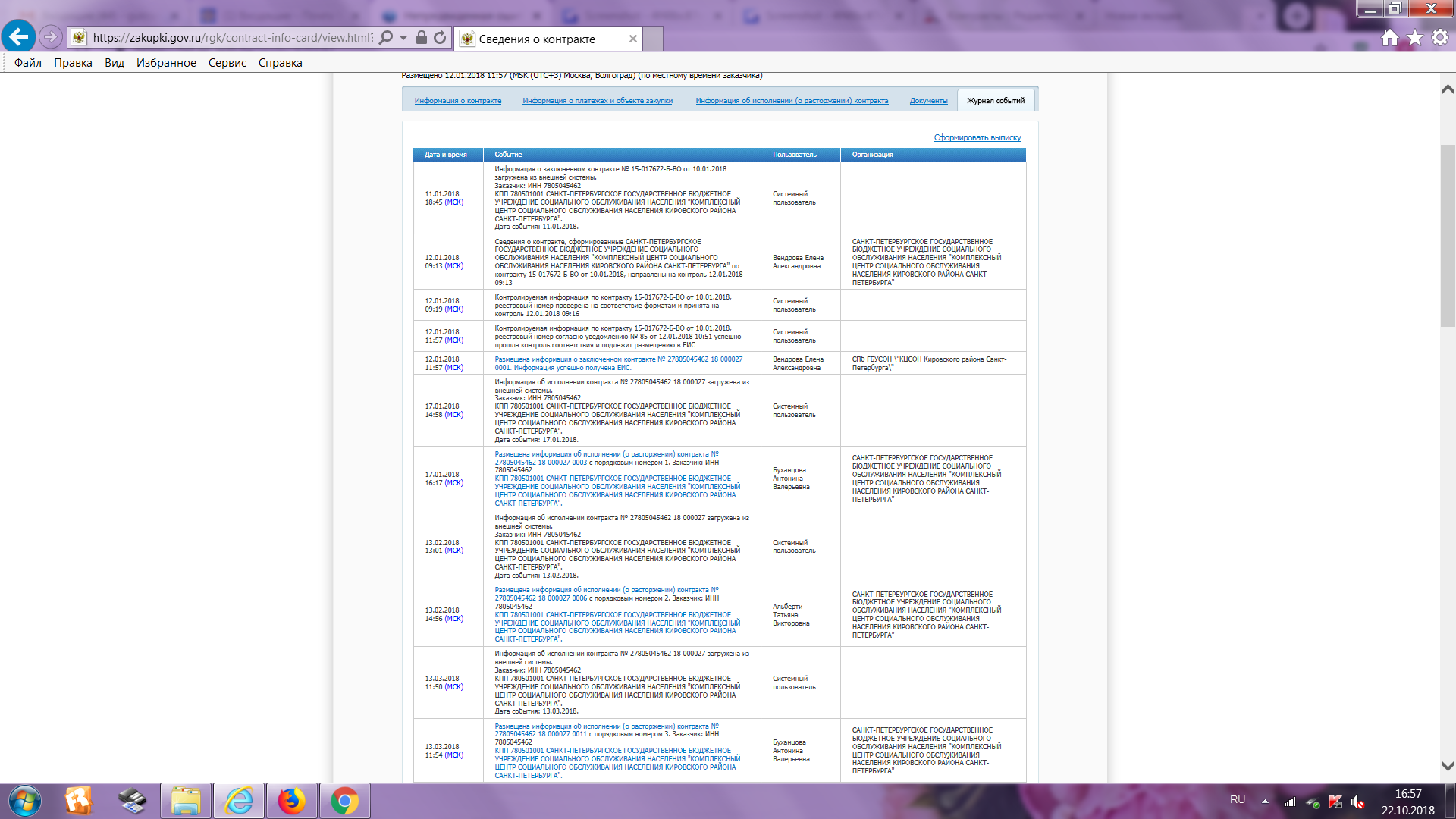Open the browser Tools gear icon
The height and width of the screenshot is (819, 1456).
1440,37
